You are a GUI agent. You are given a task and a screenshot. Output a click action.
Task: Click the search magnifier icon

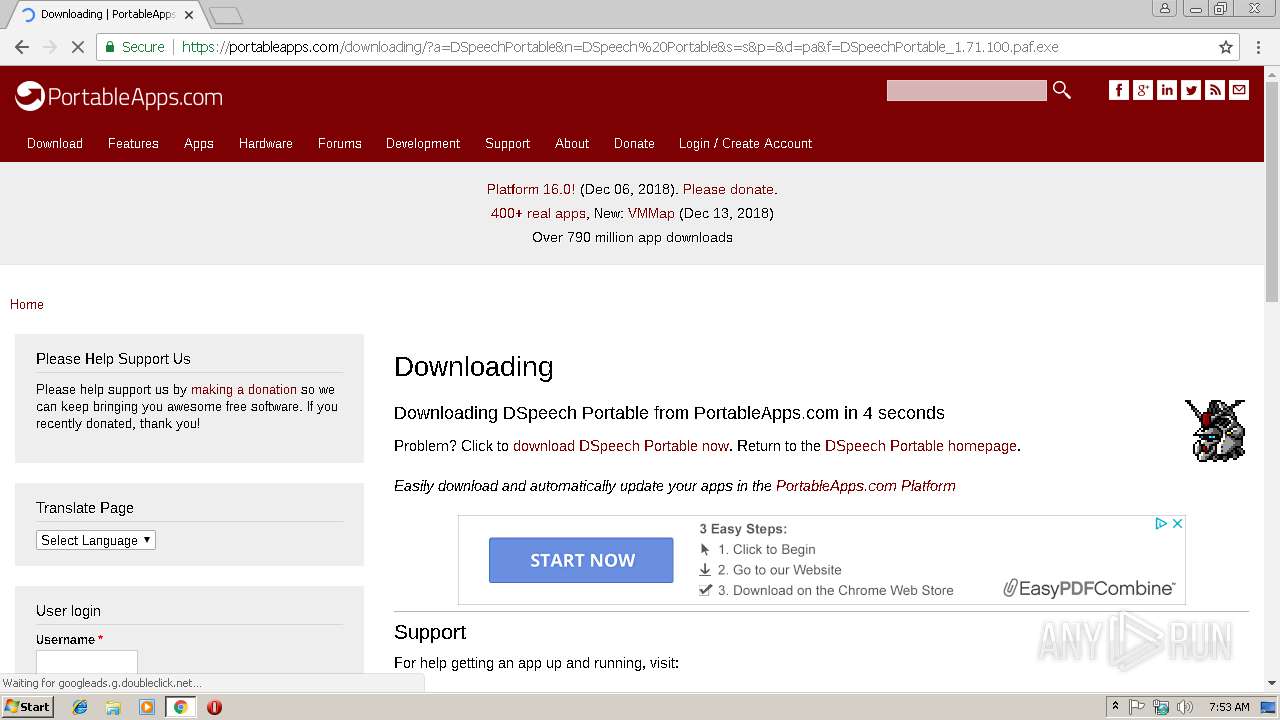1062,90
